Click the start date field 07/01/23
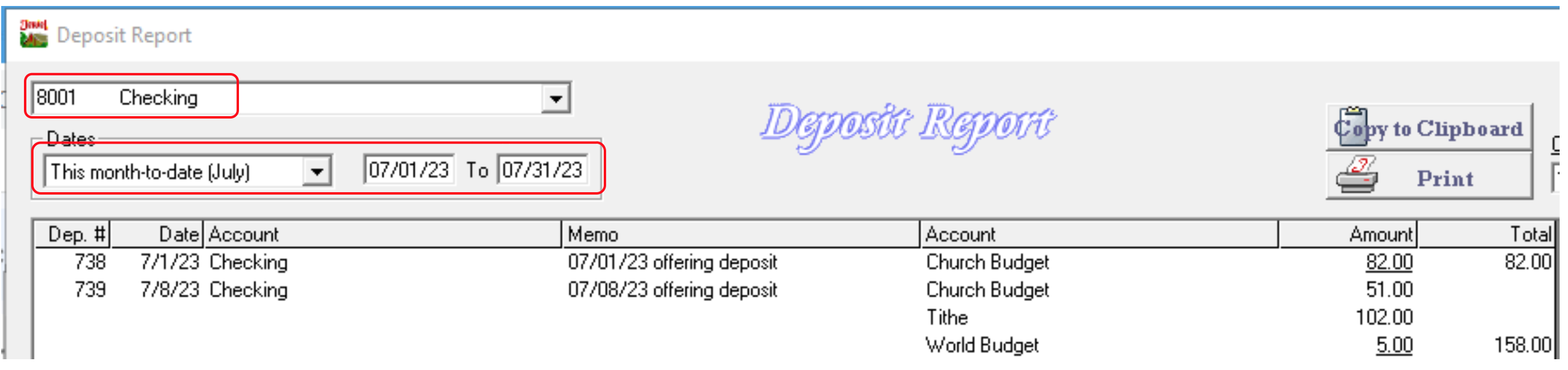The height and width of the screenshot is (370, 1568). (409, 171)
